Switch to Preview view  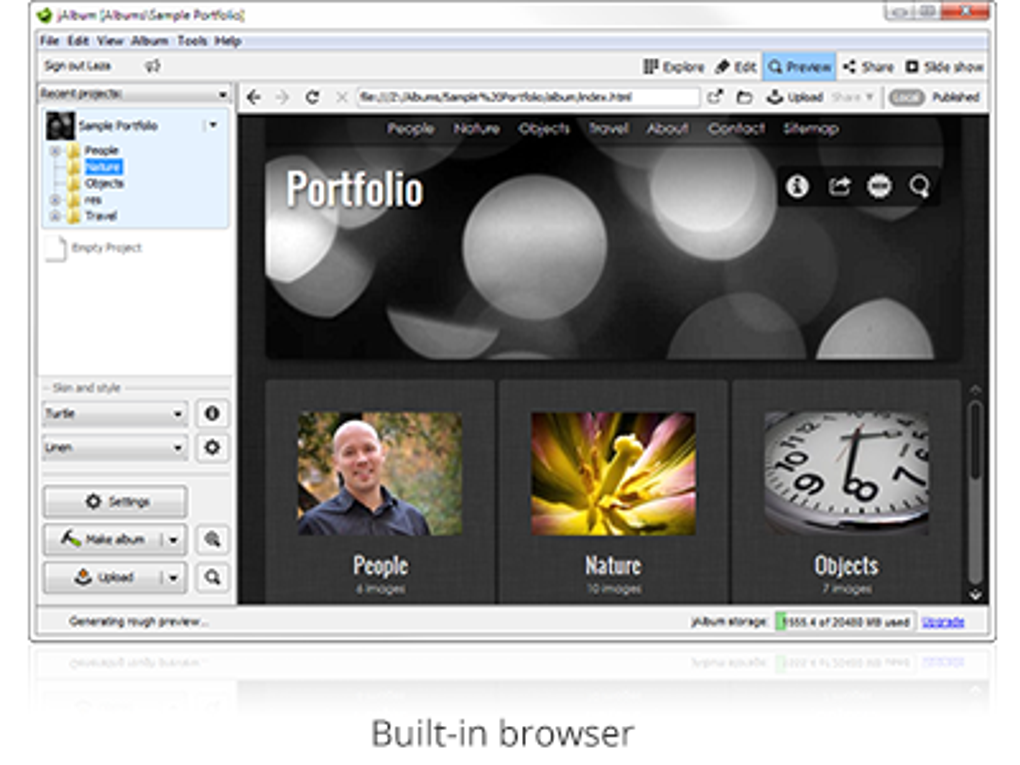point(799,66)
